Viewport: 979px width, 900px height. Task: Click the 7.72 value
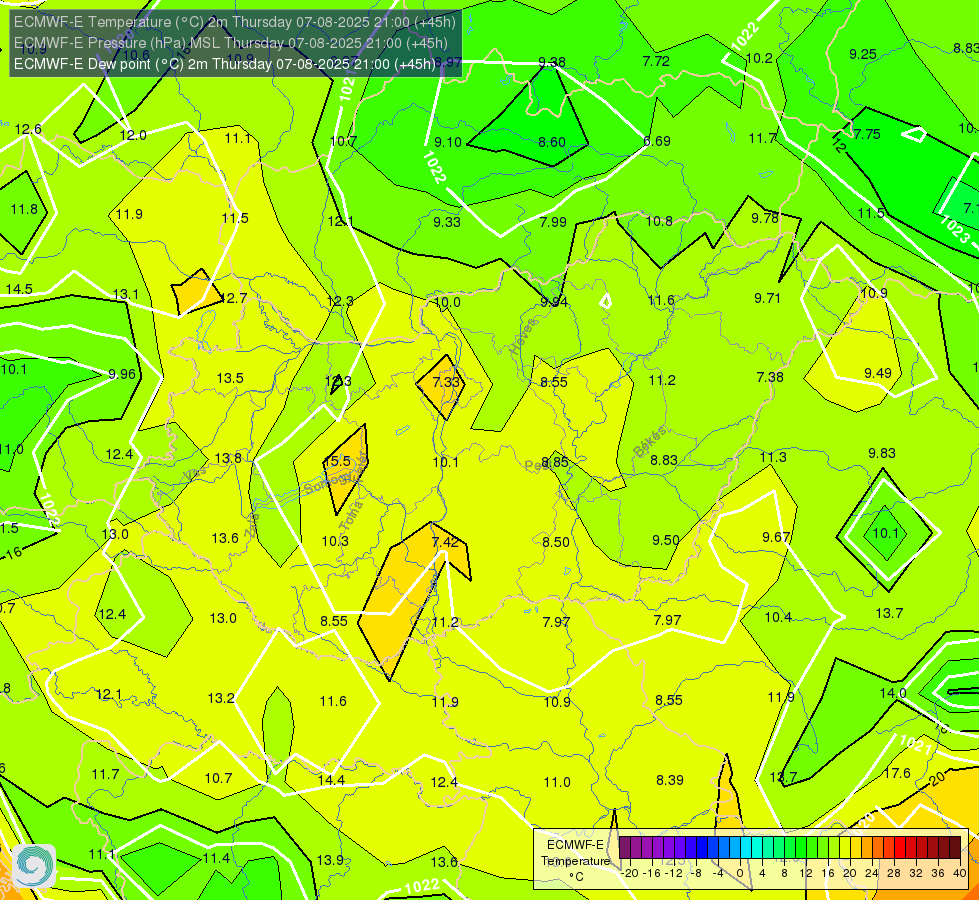click(x=656, y=61)
